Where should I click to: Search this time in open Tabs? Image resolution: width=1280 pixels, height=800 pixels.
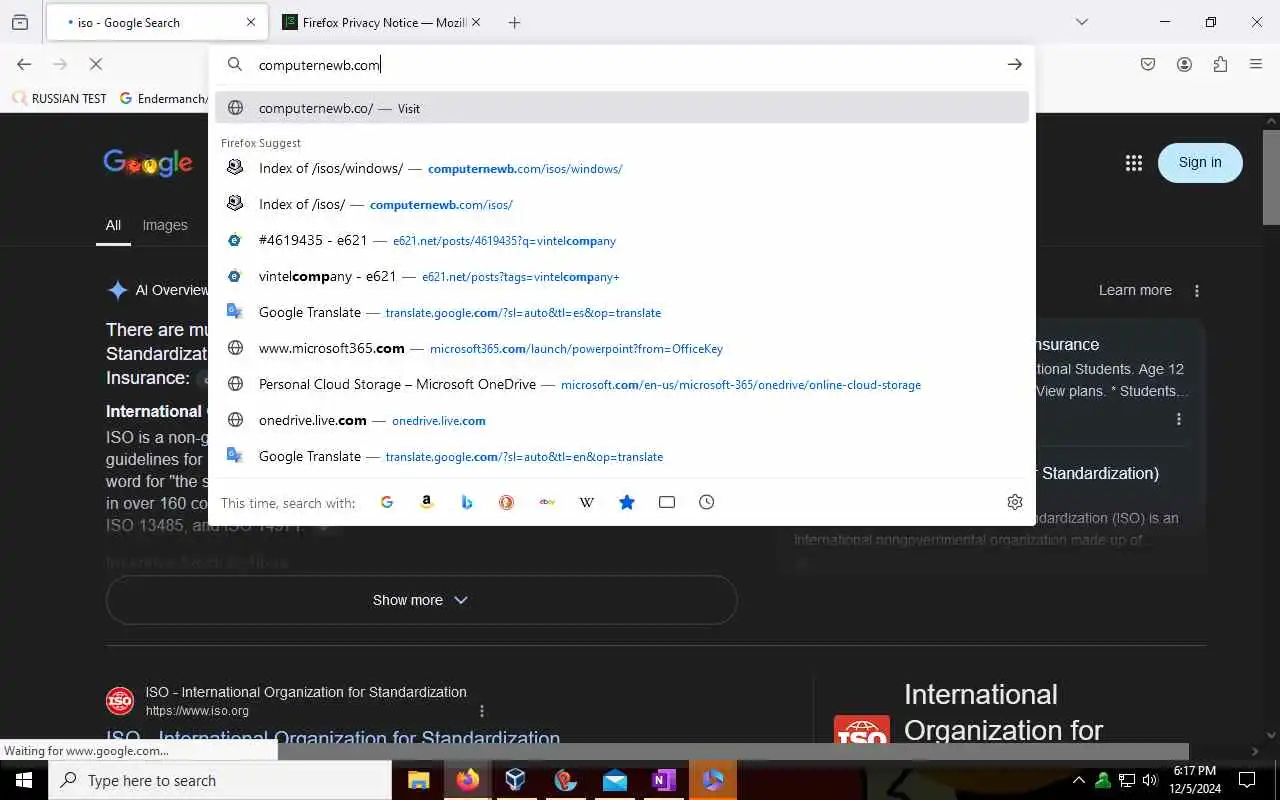667,502
